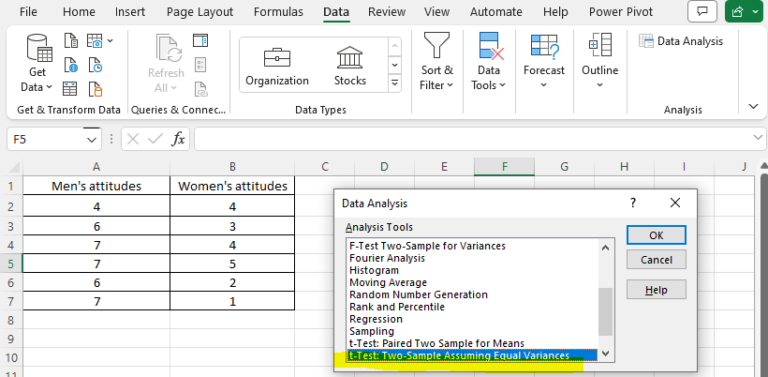Viewport: 768px width, 377px height.
Task: Collapse the ribbon with chevron arrow
Action: point(754,107)
